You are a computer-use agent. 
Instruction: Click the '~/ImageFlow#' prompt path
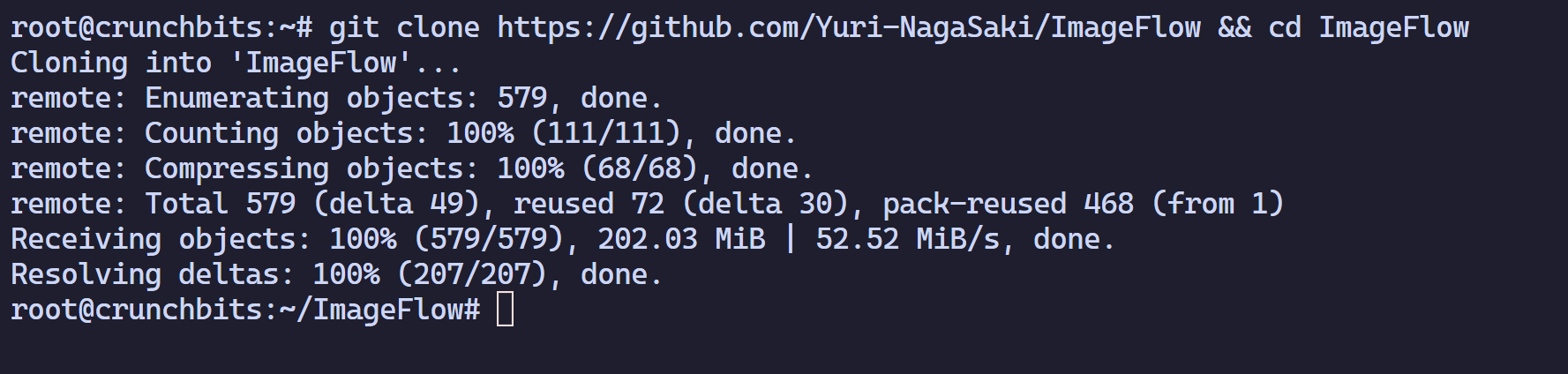coord(379,310)
